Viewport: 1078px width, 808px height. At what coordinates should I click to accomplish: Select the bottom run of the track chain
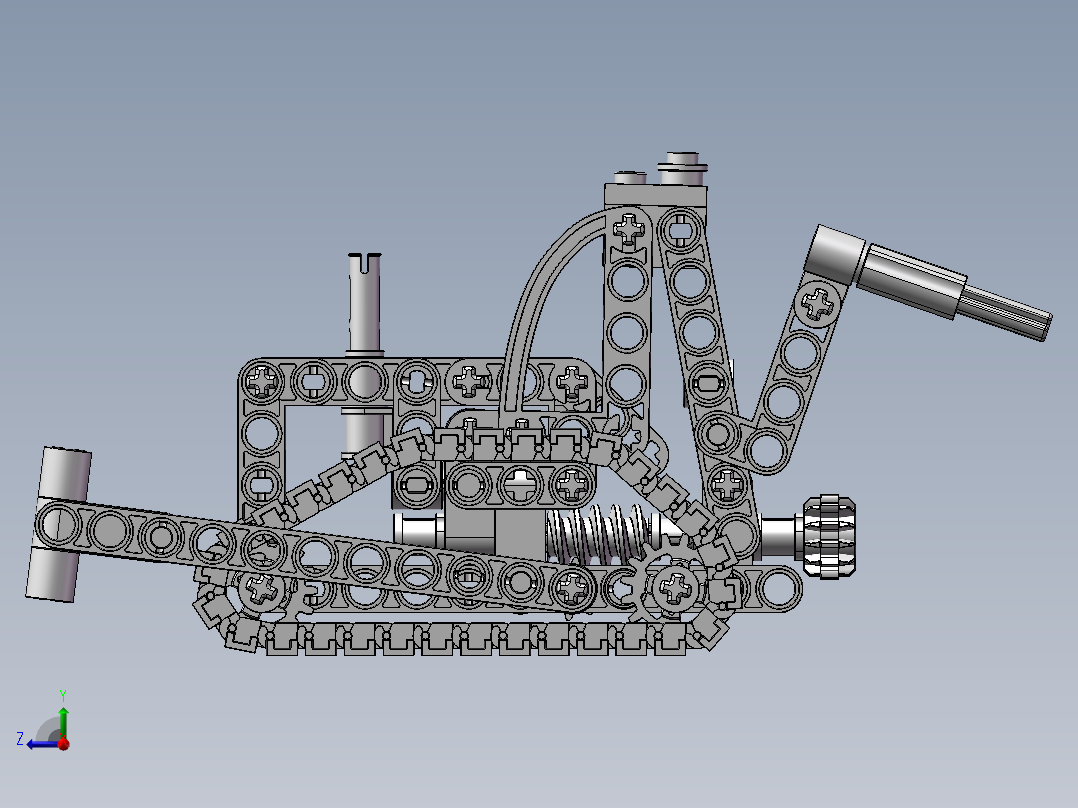[474, 639]
